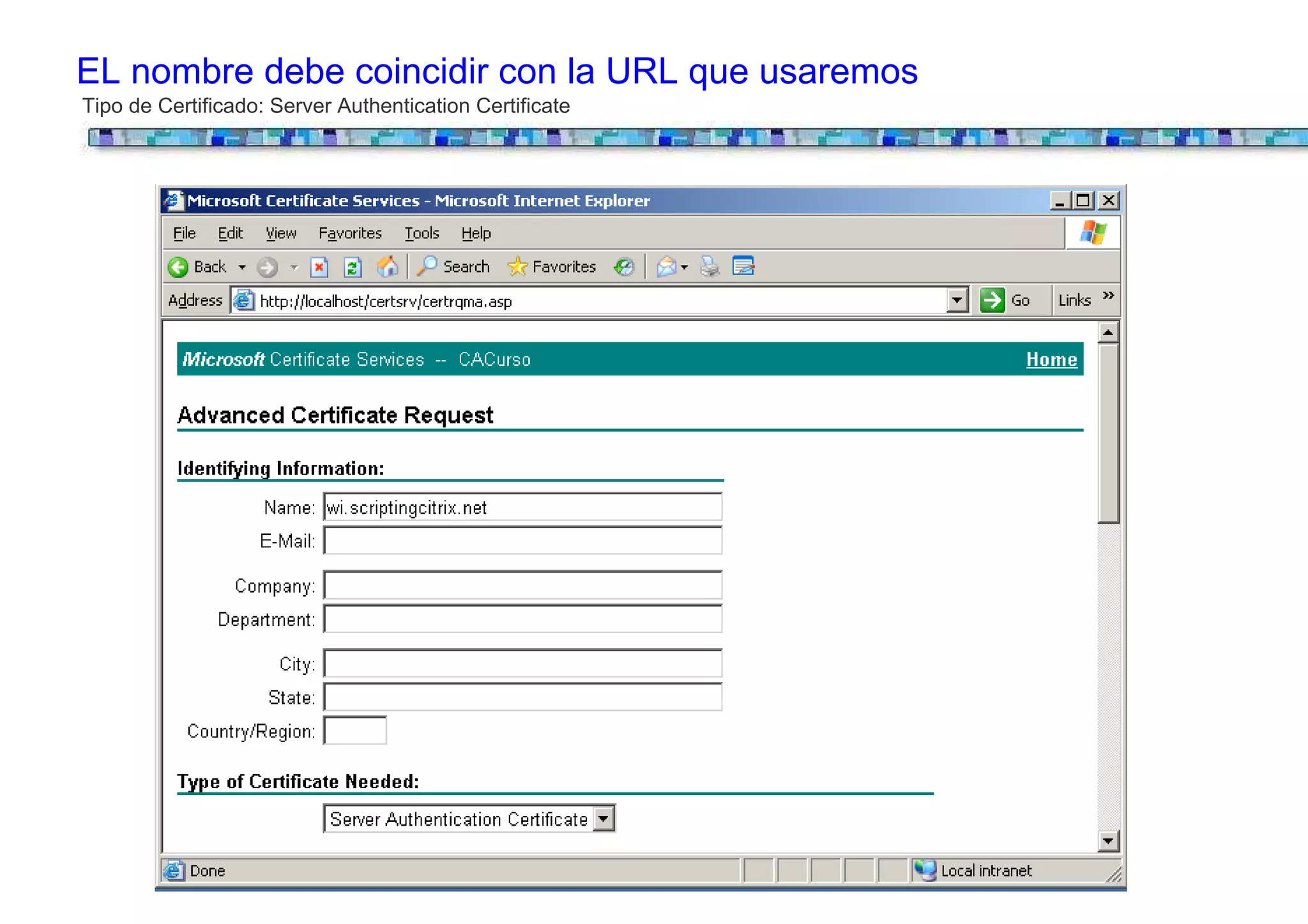
Task: Open the Tools menu
Action: [x=422, y=233]
